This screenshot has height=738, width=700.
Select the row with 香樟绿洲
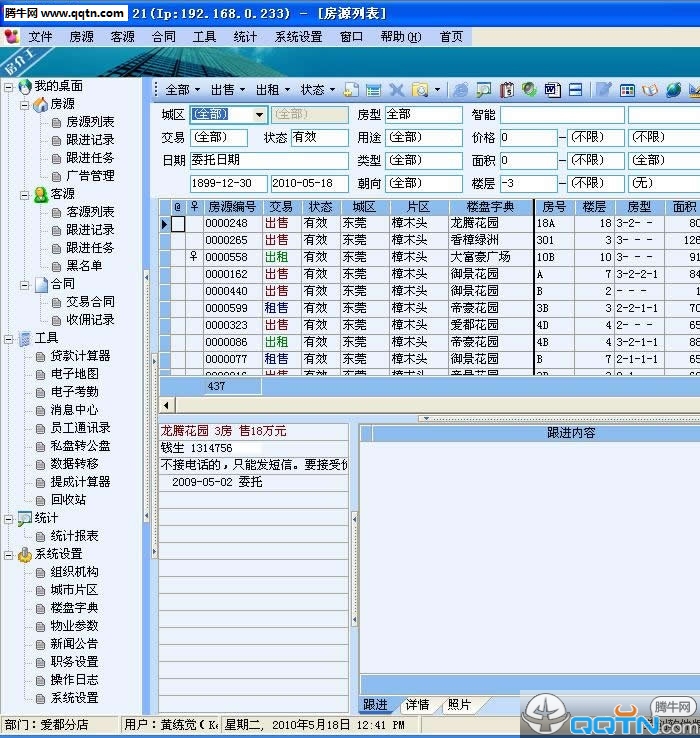[429, 241]
